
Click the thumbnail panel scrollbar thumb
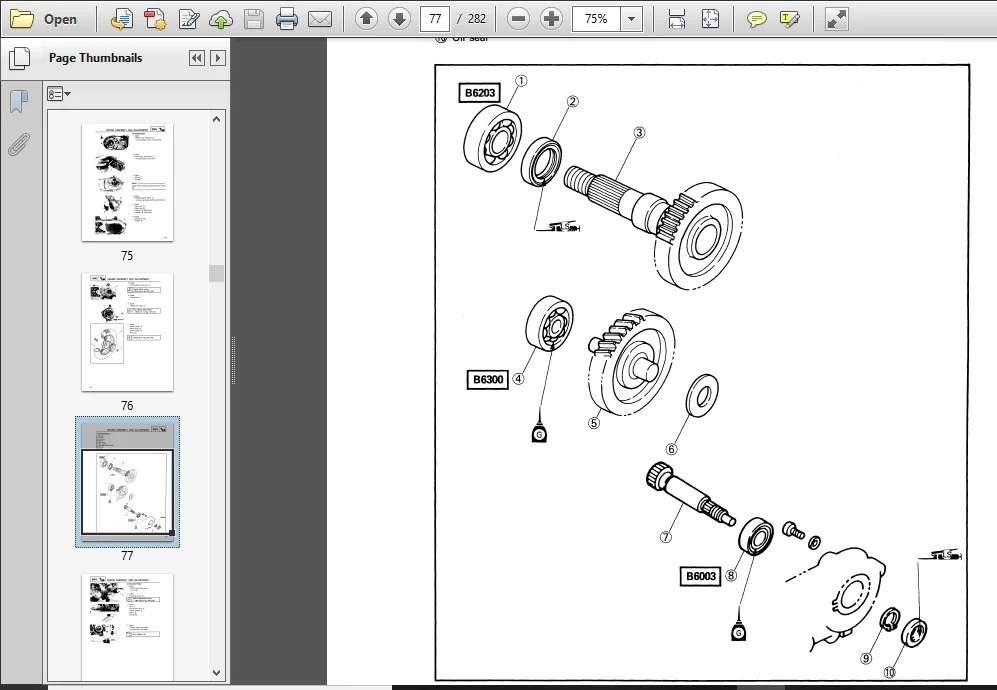[x=216, y=273]
